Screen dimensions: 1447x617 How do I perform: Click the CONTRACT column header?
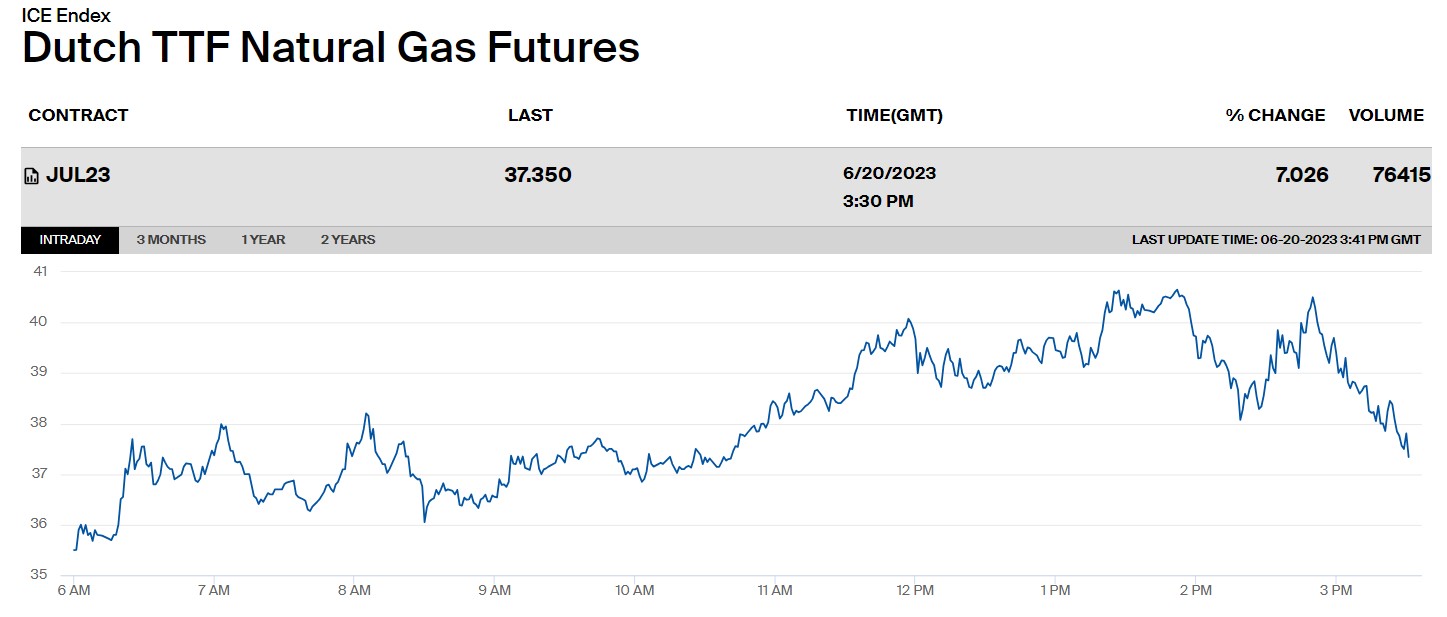coord(79,115)
